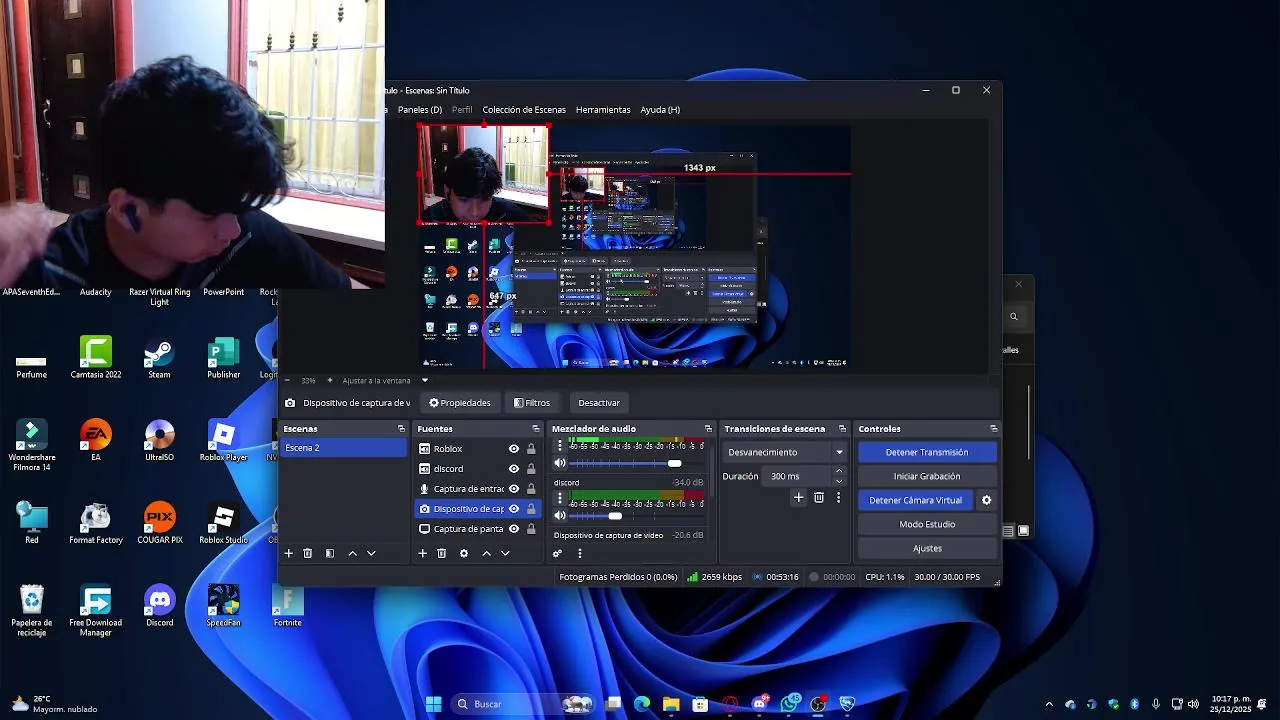Viewport: 1280px width, 720px height.
Task: Add a transition with the plus icon
Action: [x=798, y=497]
